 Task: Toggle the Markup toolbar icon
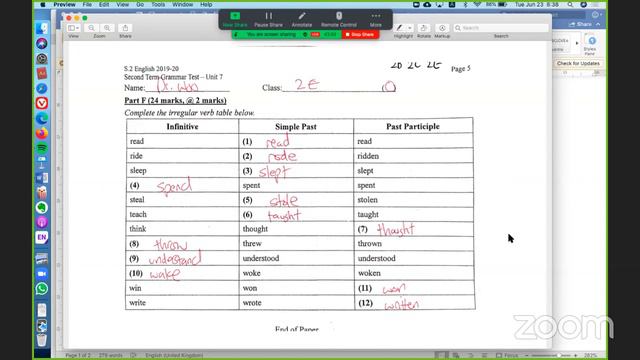442,28
